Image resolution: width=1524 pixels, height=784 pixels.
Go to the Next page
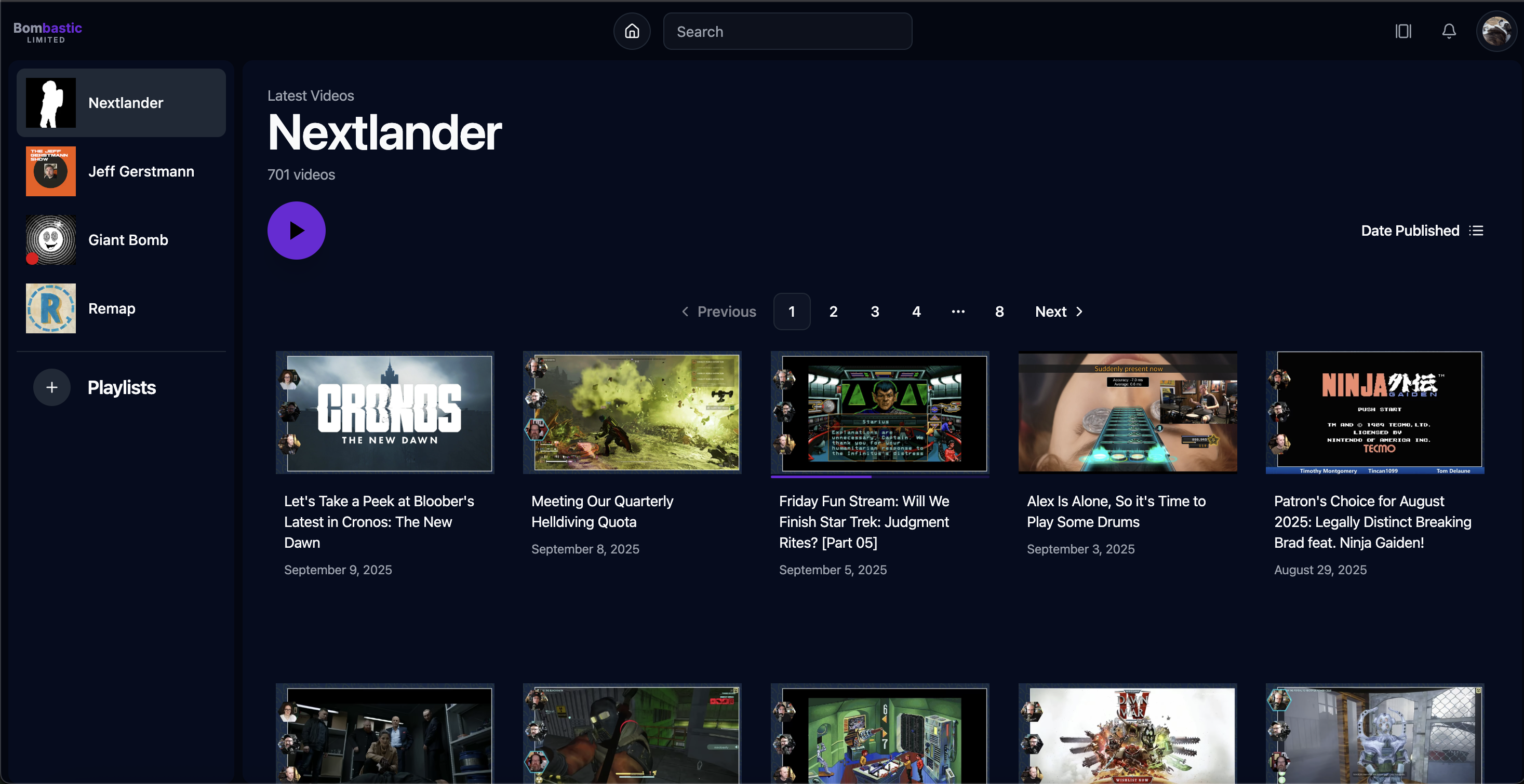pyautogui.click(x=1059, y=312)
